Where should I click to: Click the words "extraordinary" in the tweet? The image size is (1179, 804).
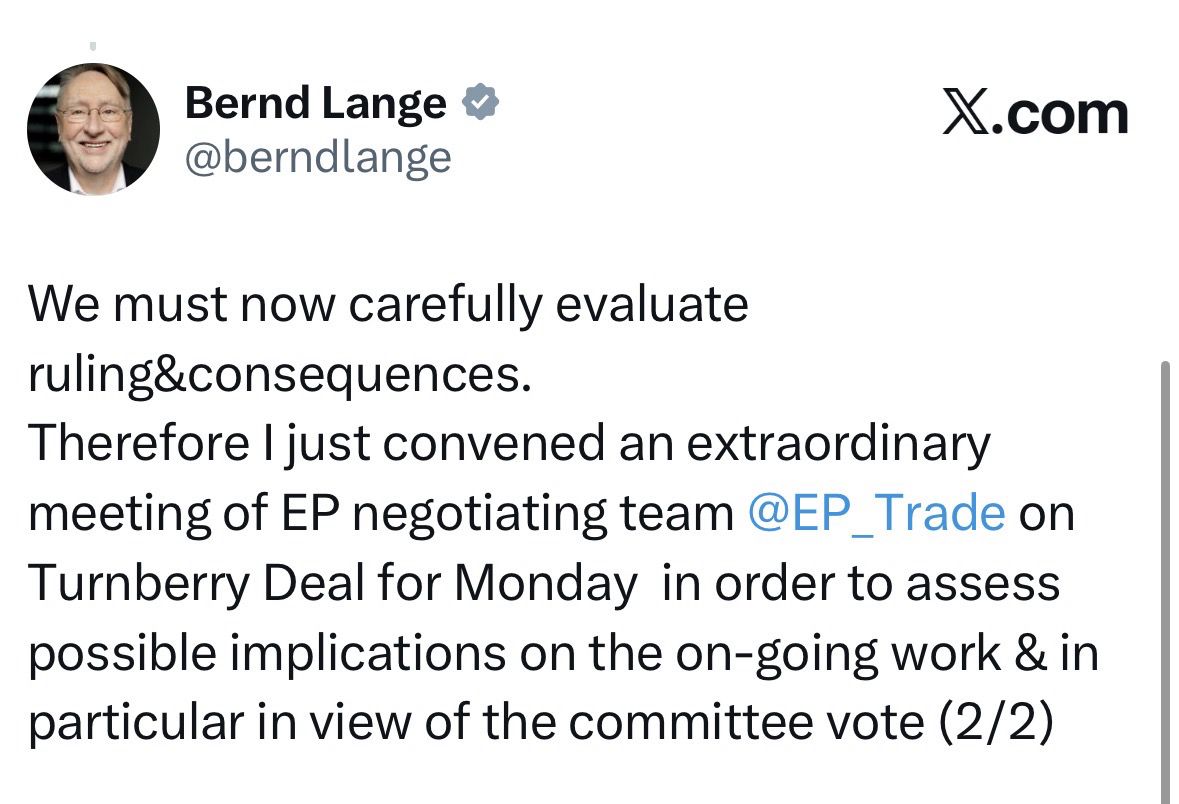[x=838, y=443]
